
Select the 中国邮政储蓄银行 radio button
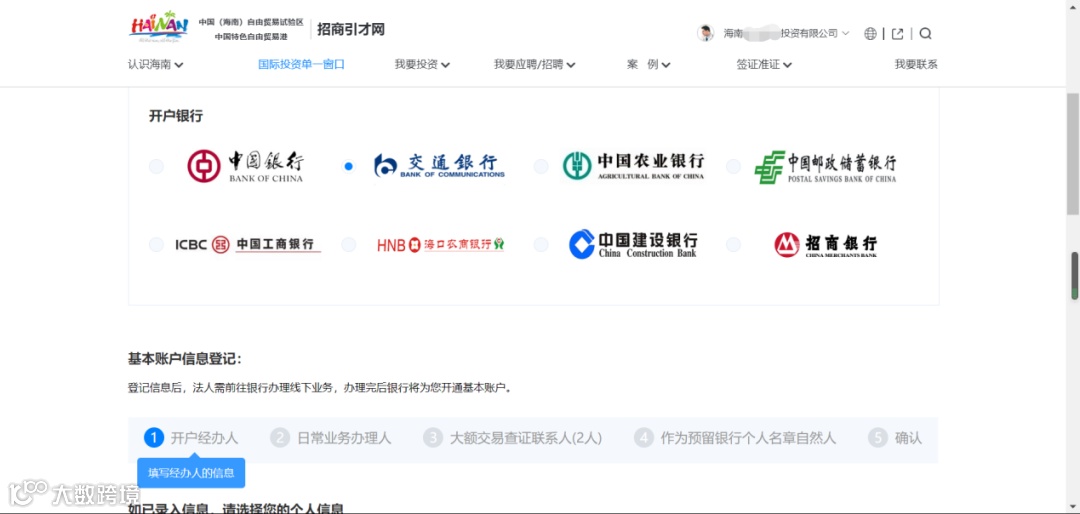coord(734,166)
